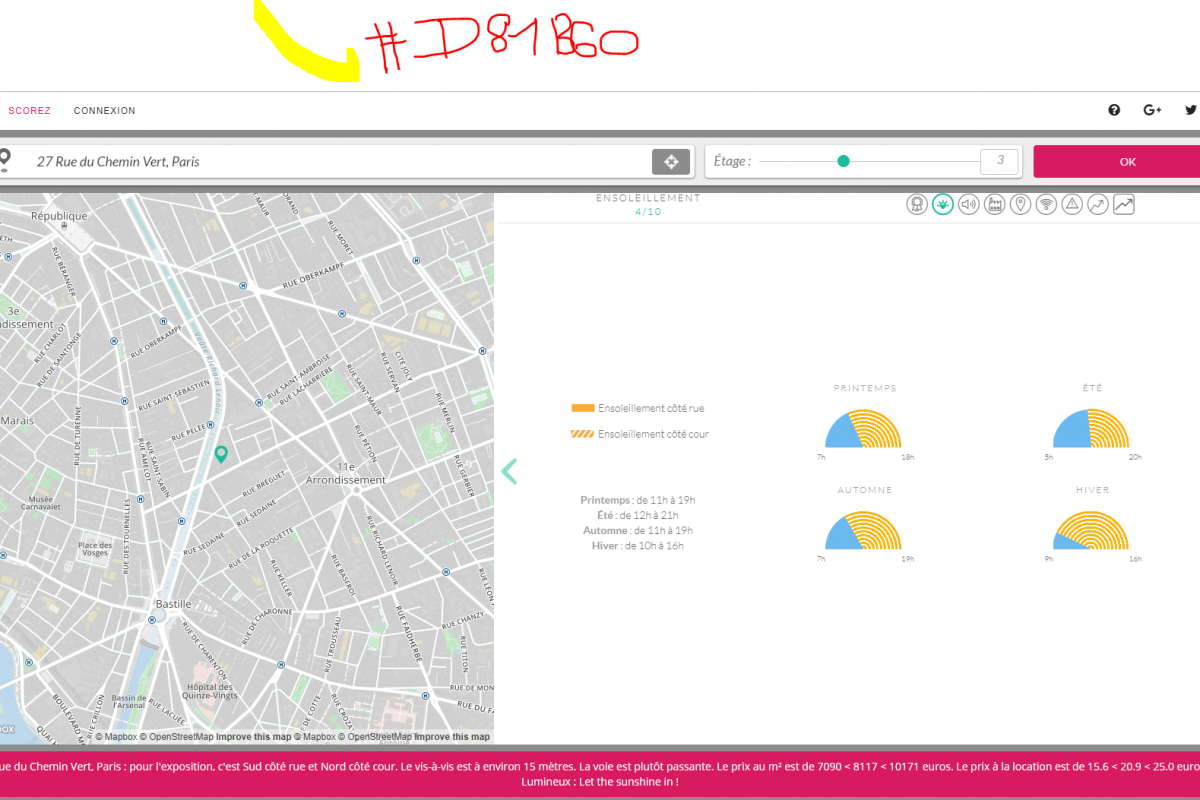Click the 'Ensoleillement côté rue' legend swatch

point(583,408)
